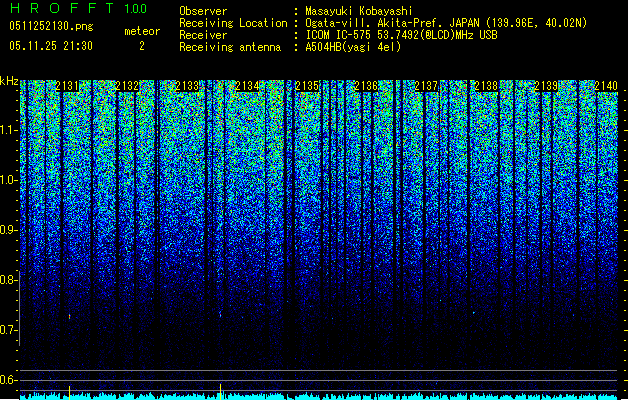Click the 2133 time marker
This screenshot has height=400, width=629.
click(x=187, y=86)
